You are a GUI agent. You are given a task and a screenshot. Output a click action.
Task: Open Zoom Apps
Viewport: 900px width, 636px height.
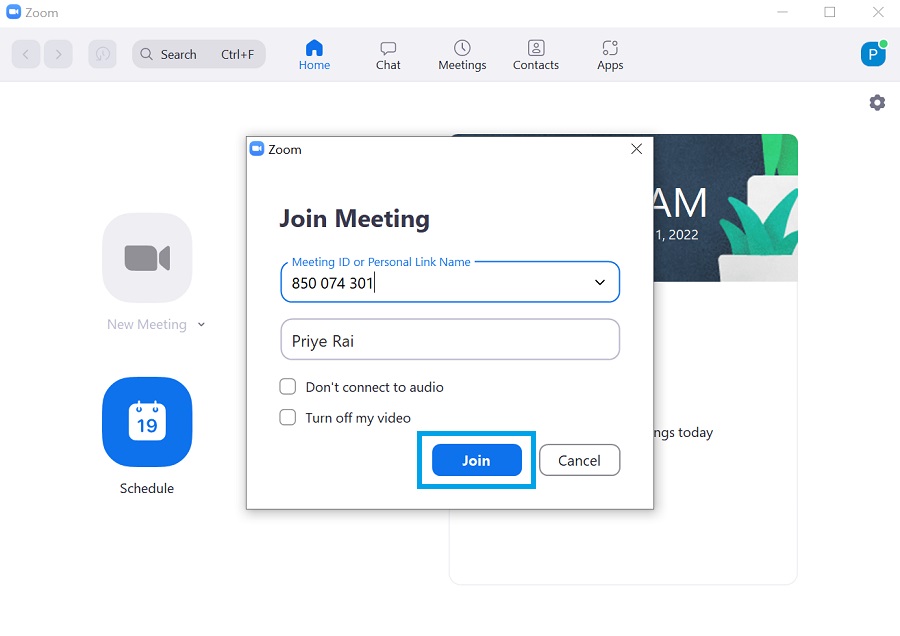(x=609, y=54)
